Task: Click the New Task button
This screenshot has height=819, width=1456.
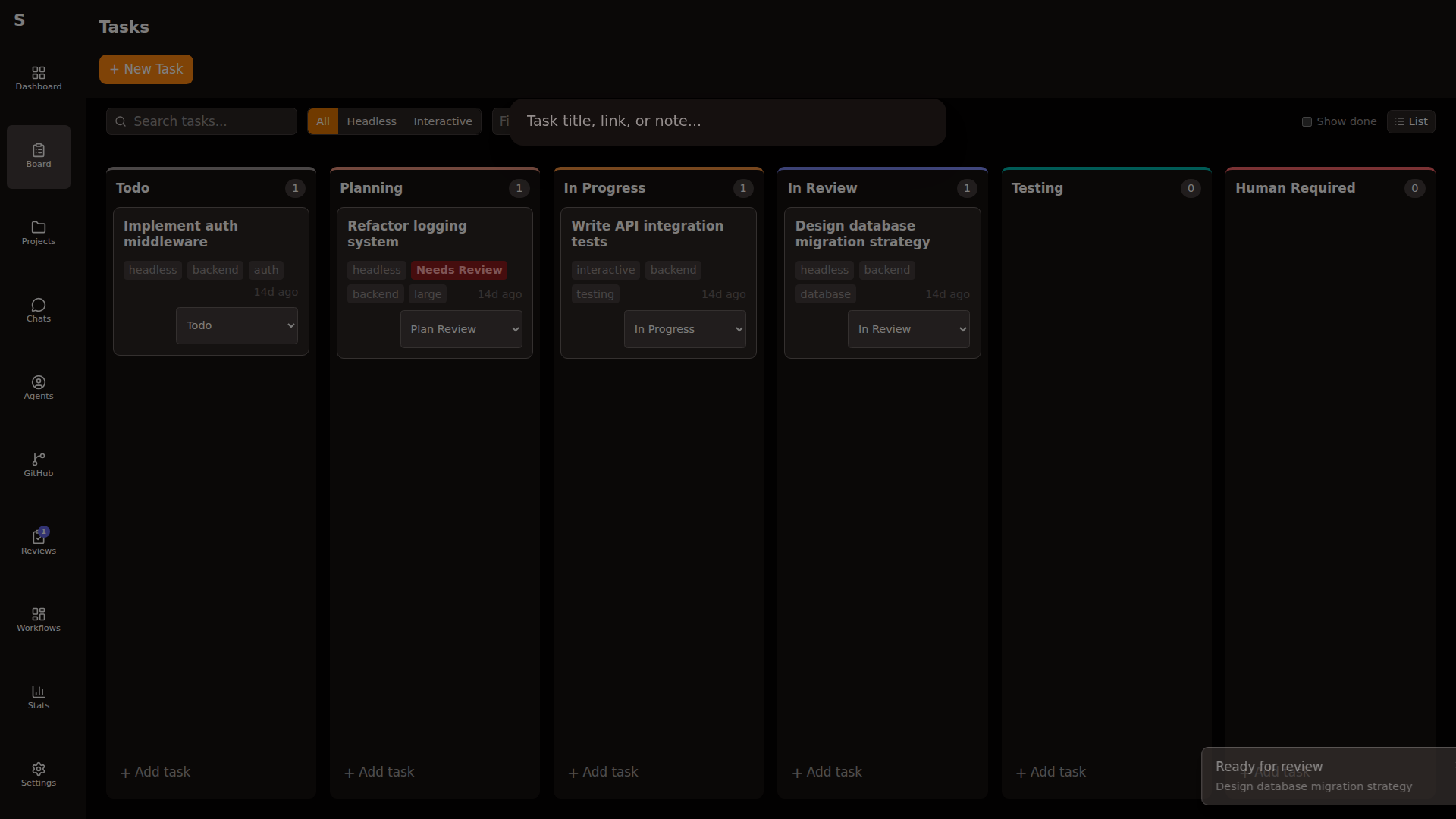Action: (x=146, y=69)
